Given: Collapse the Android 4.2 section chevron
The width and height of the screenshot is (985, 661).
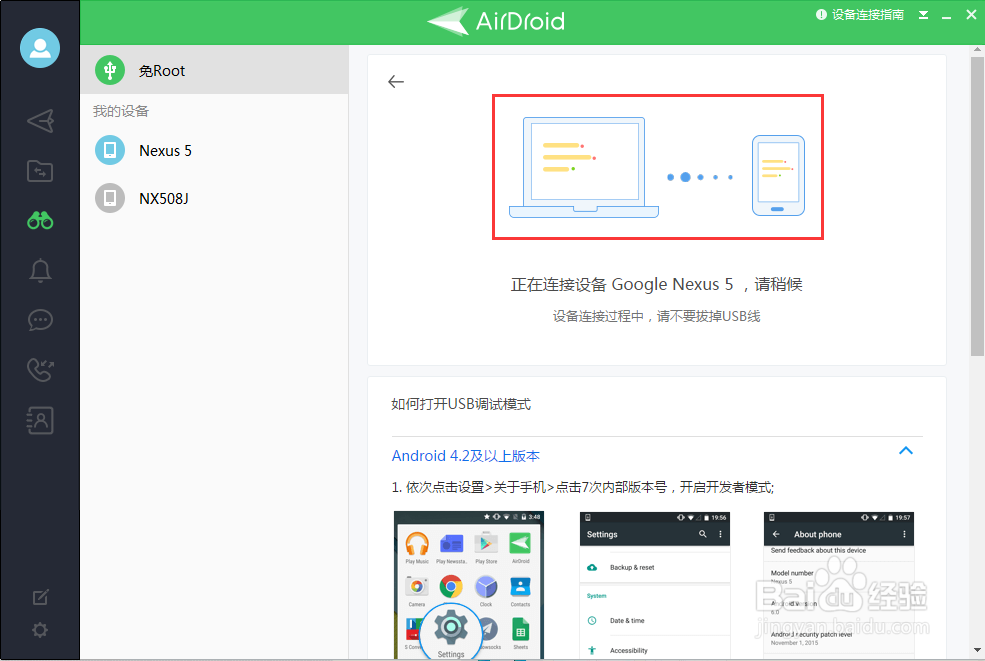Looking at the screenshot, I should pos(905,451).
